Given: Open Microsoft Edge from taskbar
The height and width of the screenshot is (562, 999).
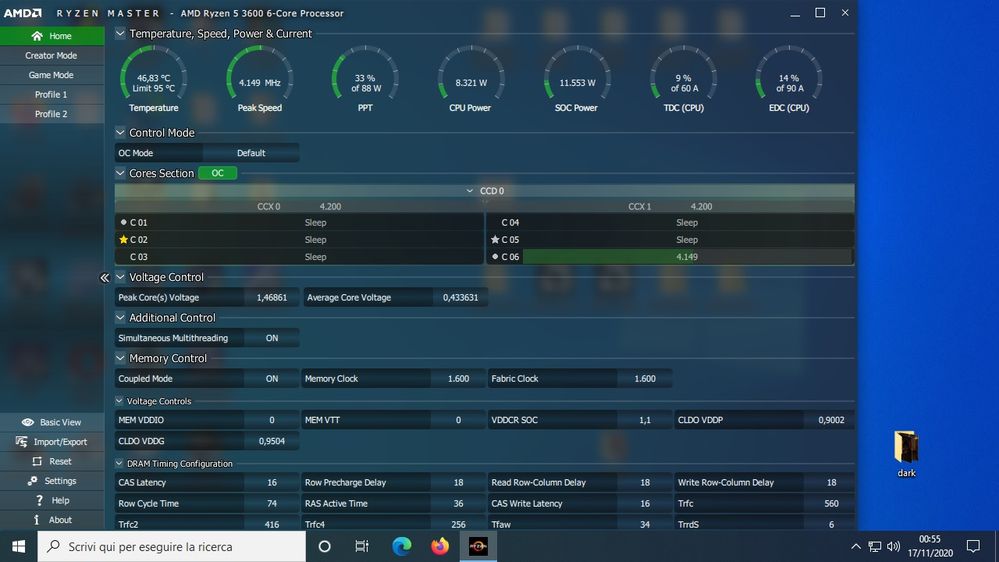Looking at the screenshot, I should pyautogui.click(x=401, y=546).
